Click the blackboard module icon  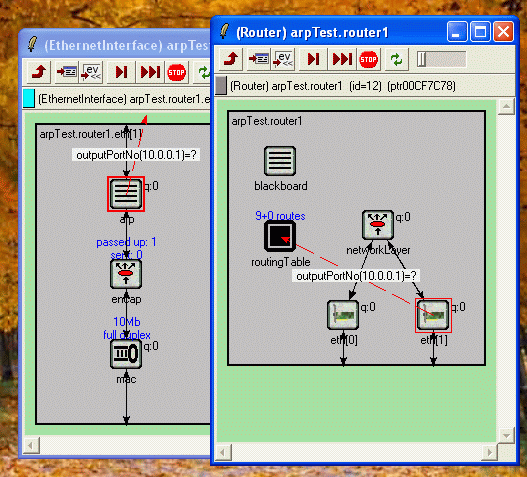[x=280, y=161]
